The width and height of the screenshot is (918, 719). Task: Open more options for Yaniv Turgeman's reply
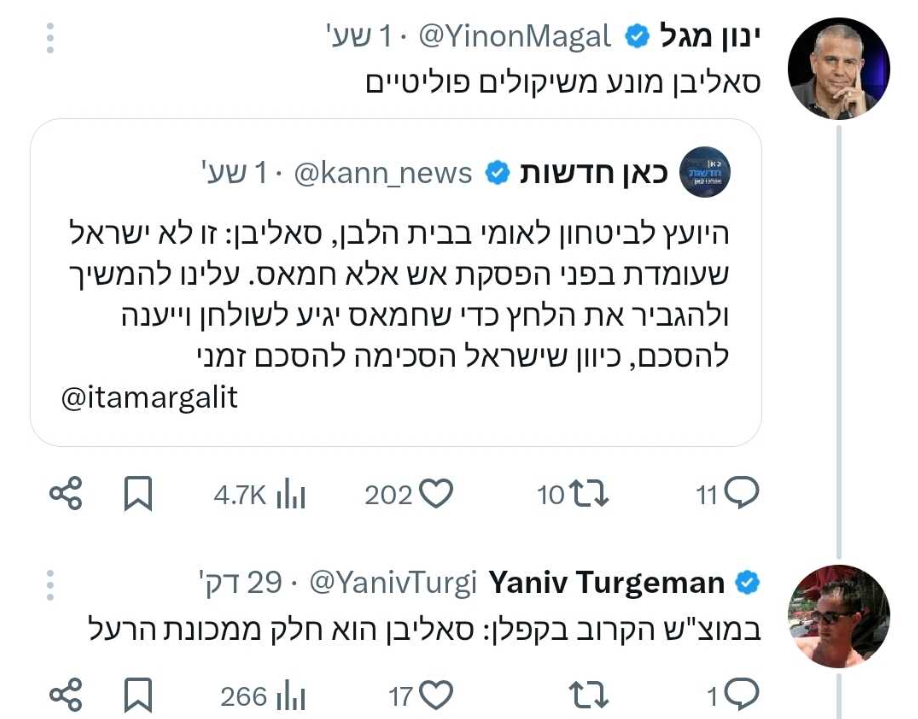click(x=51, y=583)
